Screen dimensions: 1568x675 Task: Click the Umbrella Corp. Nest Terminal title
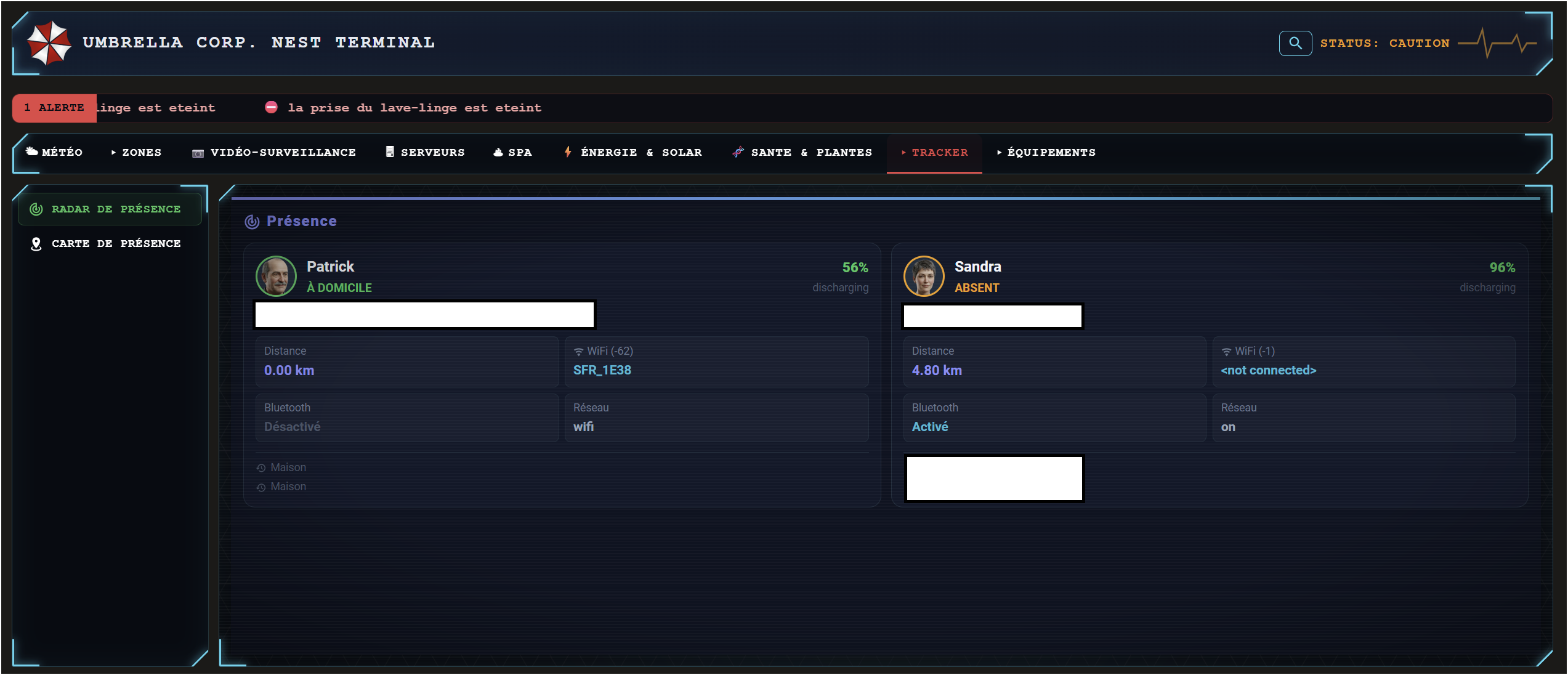259,42
